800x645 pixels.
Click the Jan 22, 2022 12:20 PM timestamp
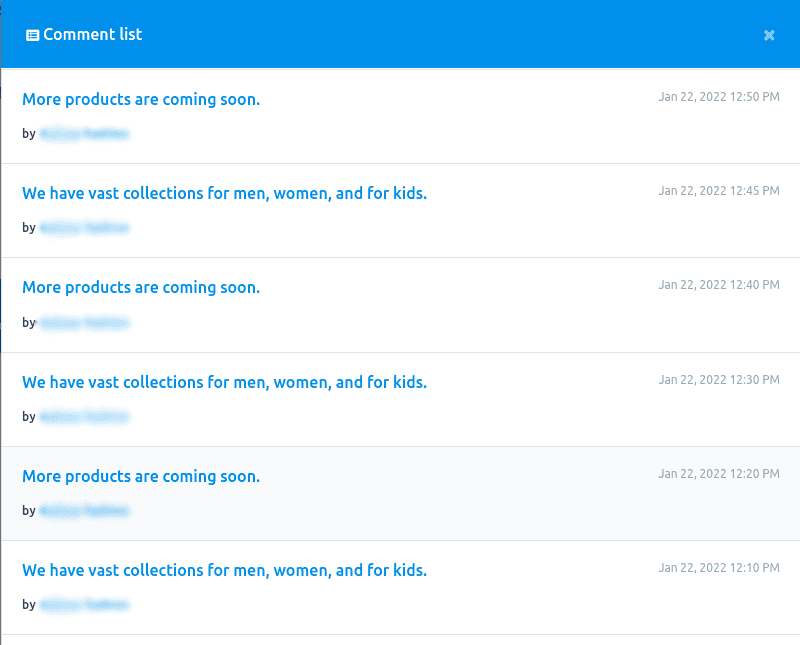718,473
